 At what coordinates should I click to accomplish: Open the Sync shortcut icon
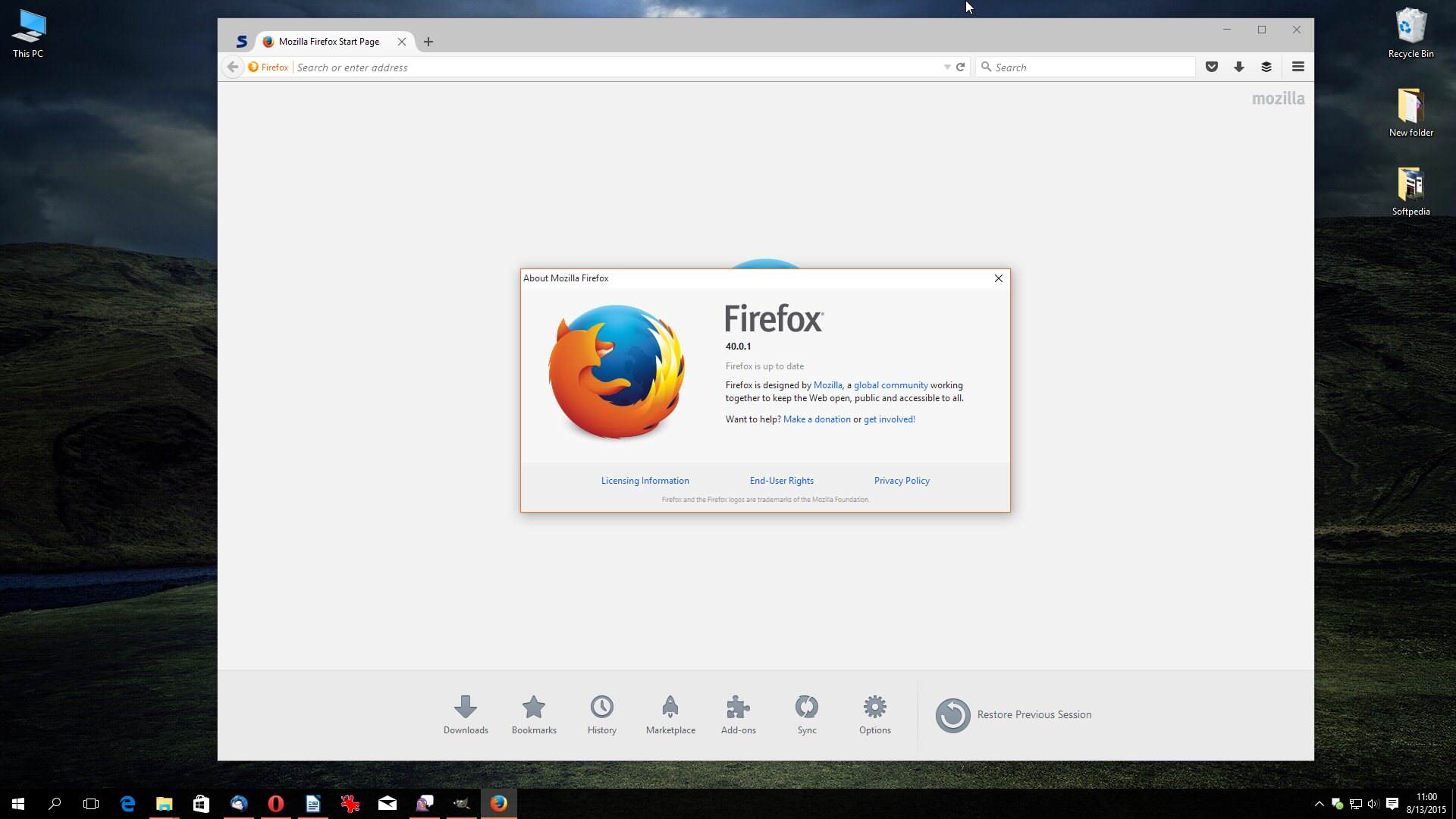point(807,714)
